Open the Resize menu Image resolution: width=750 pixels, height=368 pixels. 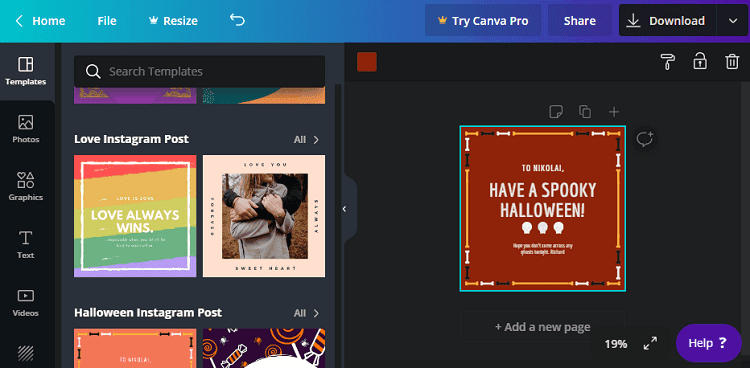[173, 21]
